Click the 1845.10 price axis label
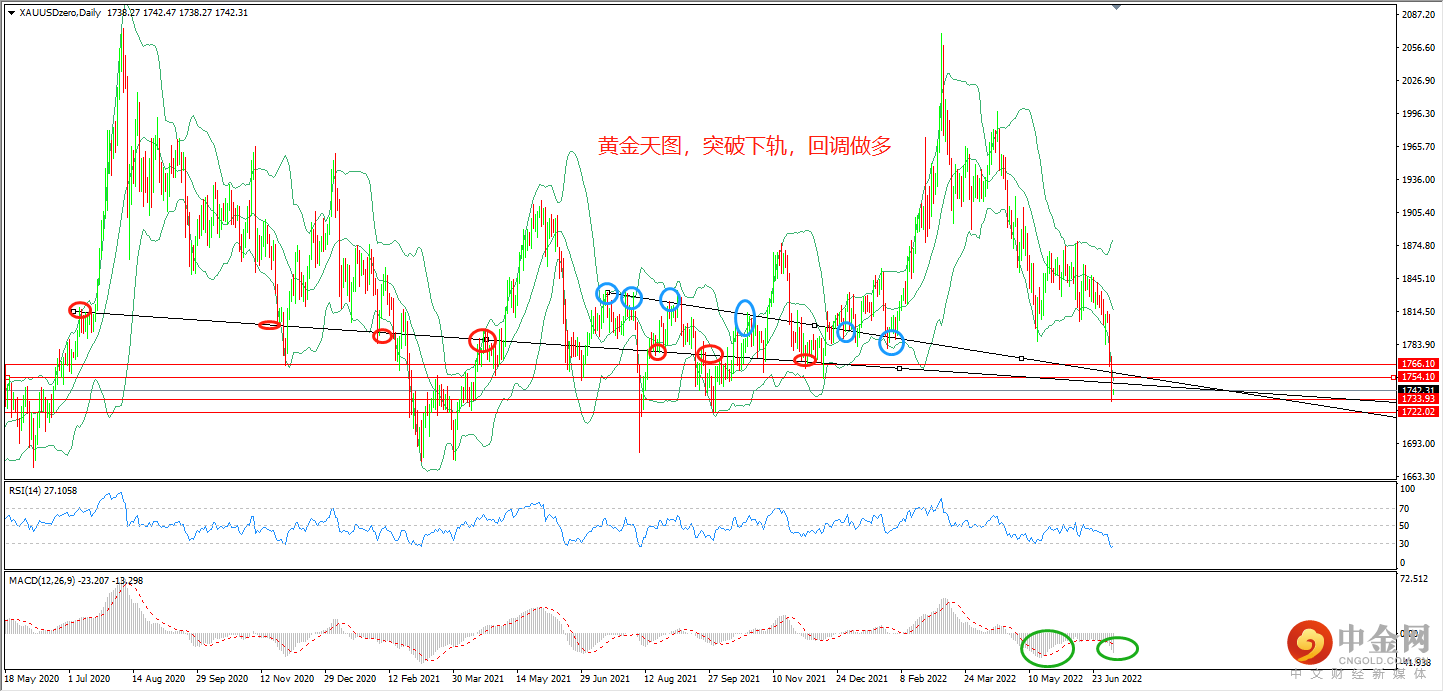The height and width of the screenshot is (692, 1444). [x=1420, y=279]
